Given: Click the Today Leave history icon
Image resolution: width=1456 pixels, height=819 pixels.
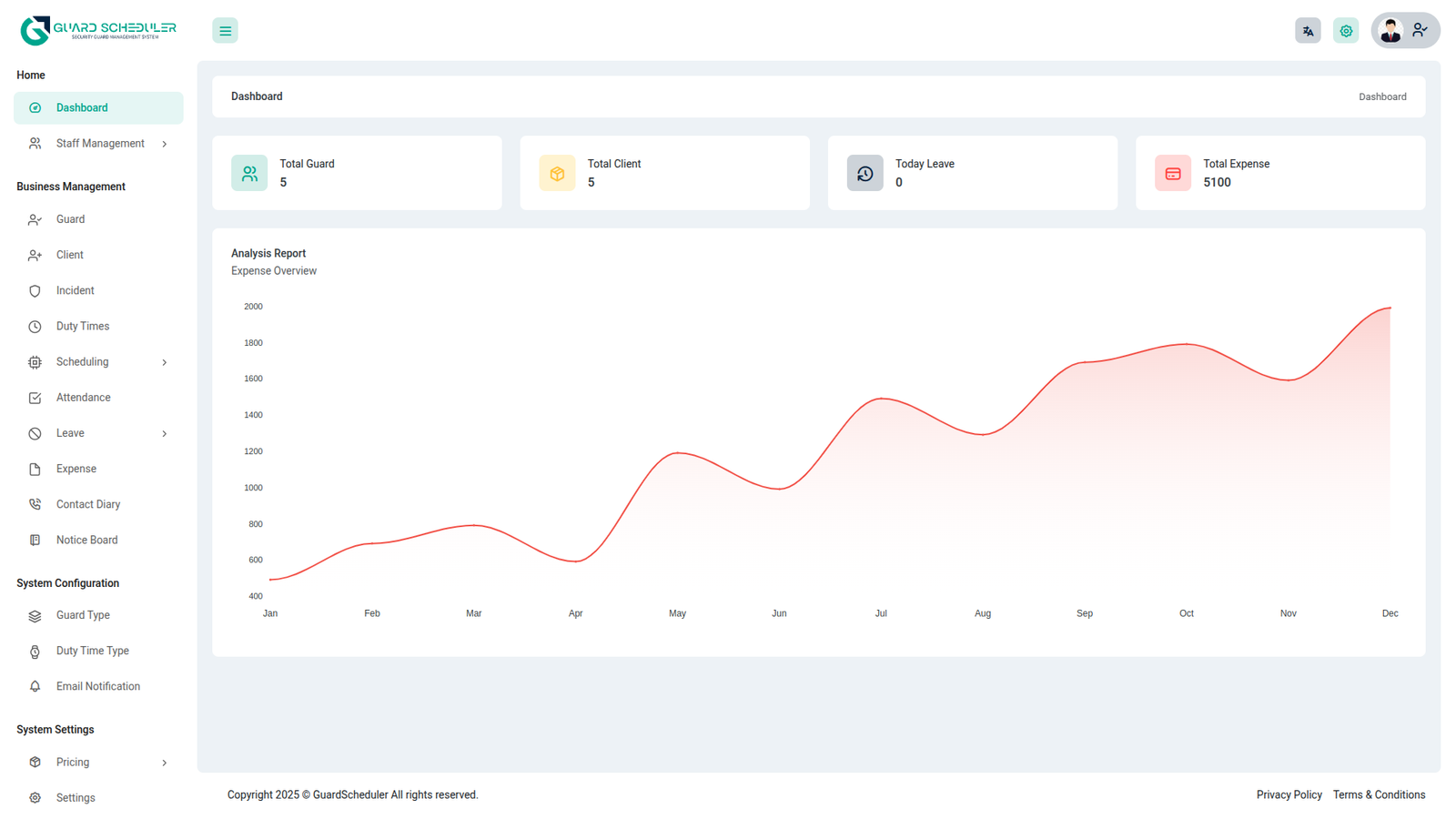Looking at the screenshot, I should [864, 173].
